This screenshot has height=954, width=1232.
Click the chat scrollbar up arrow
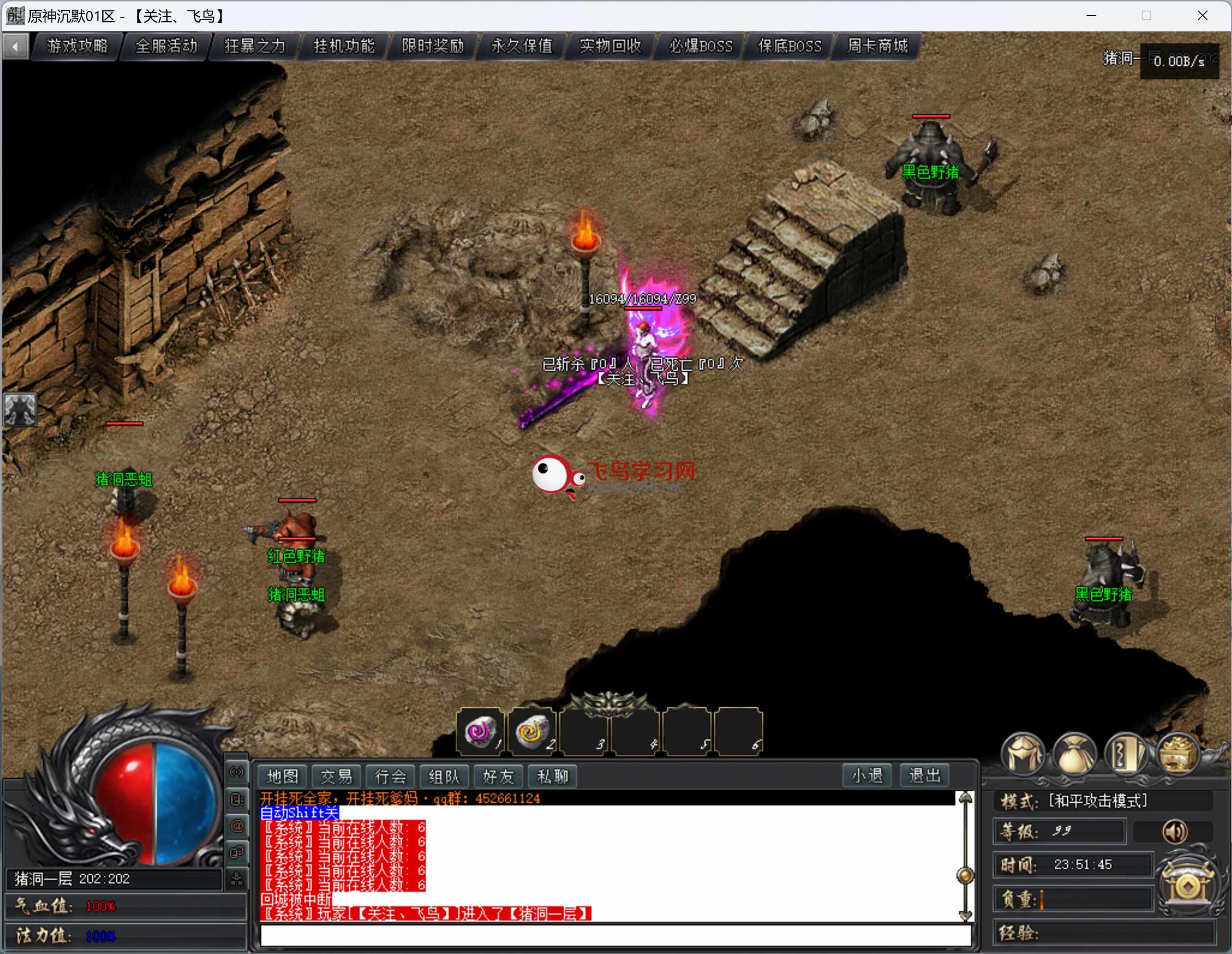[965, 798]
